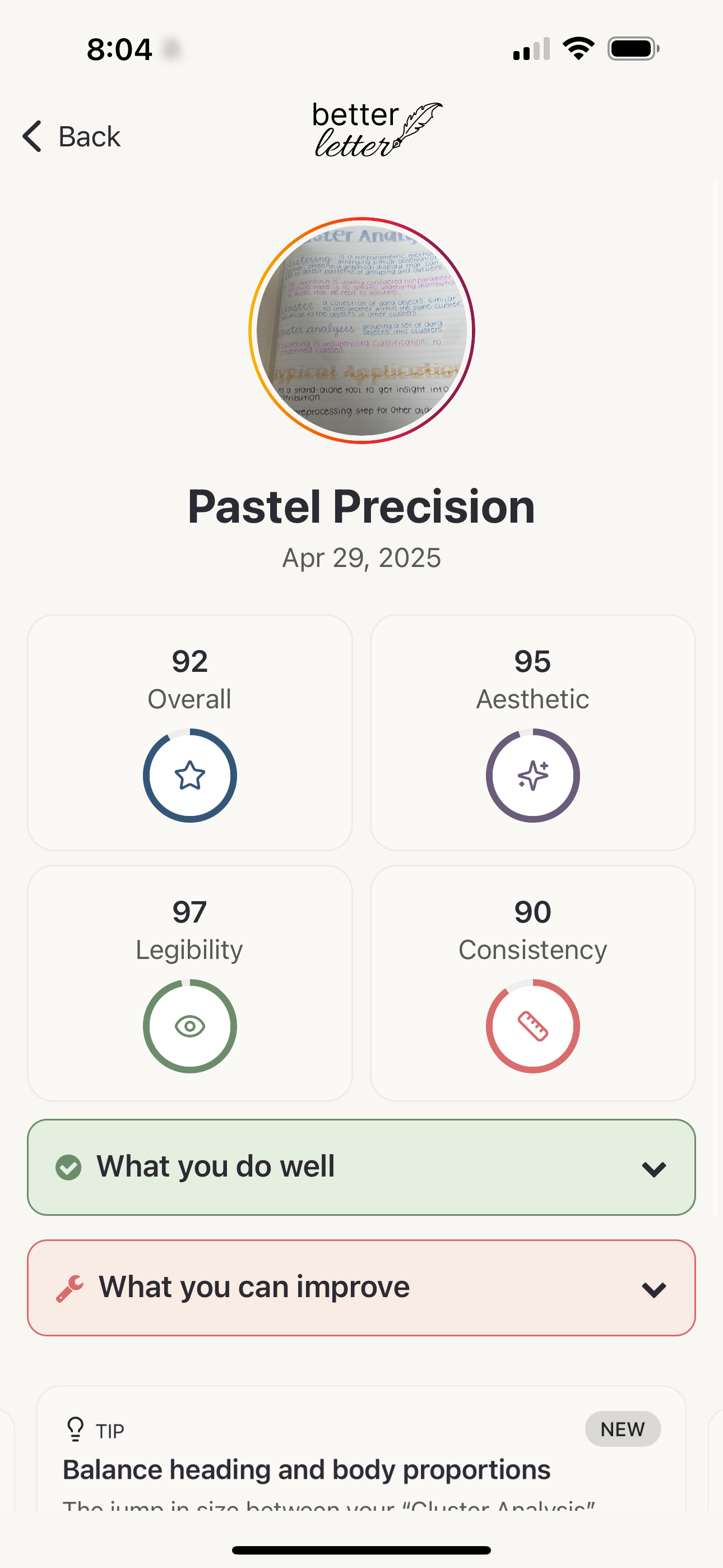Tap the battery indicator in status bar
The image size is (723, 1568).
click(x=633, y=49)
